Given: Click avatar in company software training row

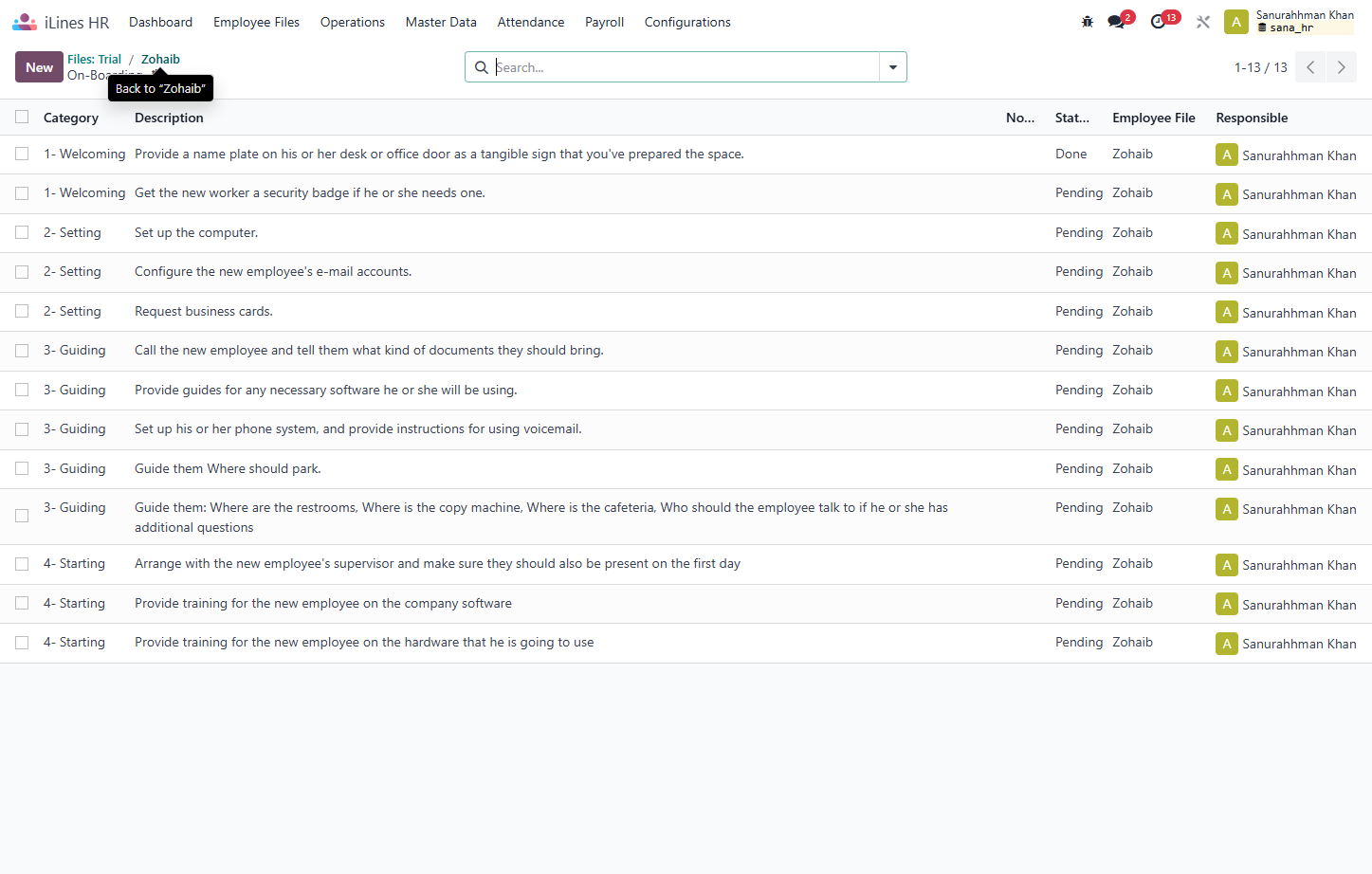Looking at the screenshot, I should (1227, 604).
